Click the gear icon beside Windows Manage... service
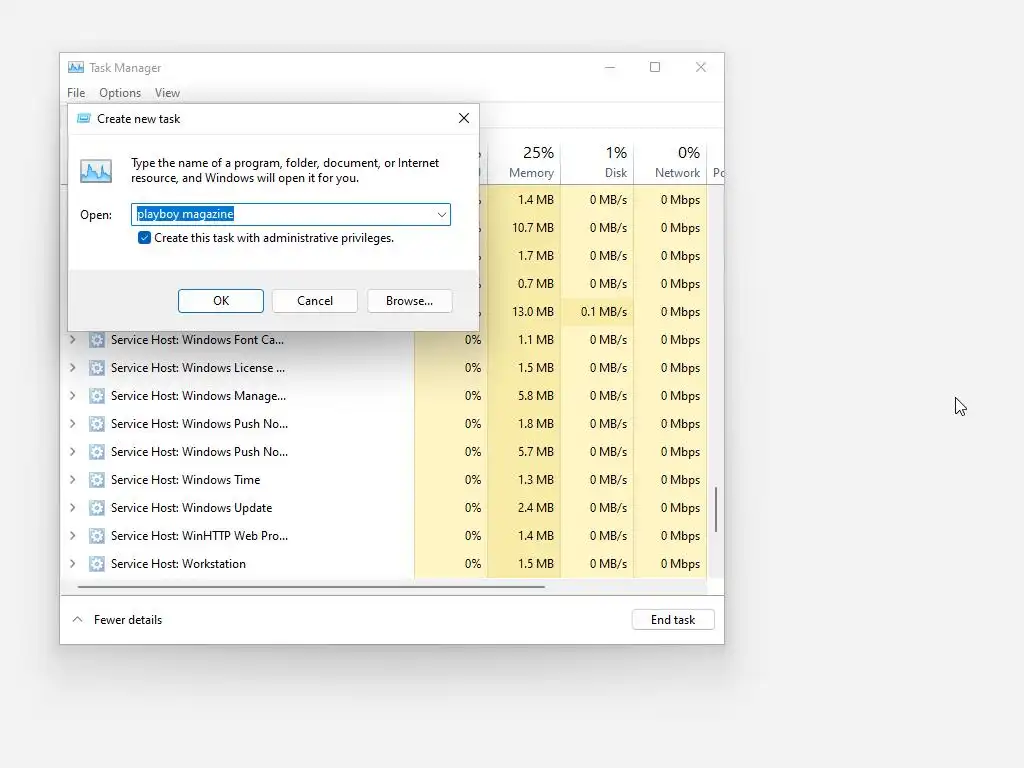This screenshot has height=768, width=1024. pos(97,396)
